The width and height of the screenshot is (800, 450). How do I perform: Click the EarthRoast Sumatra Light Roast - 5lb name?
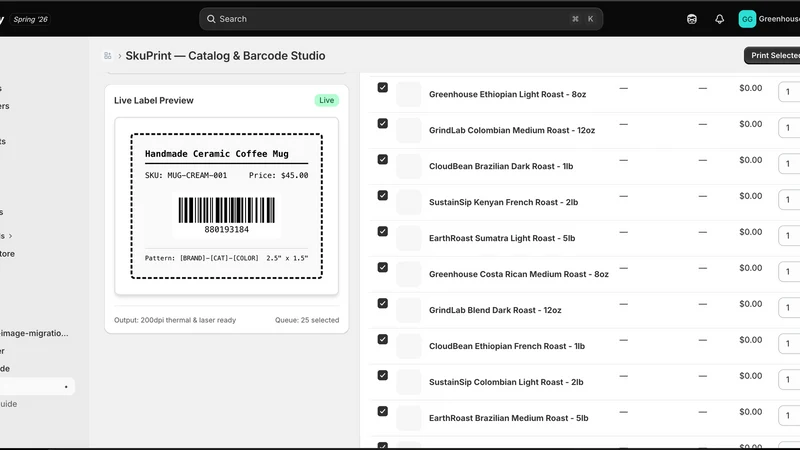coord(502,238)
